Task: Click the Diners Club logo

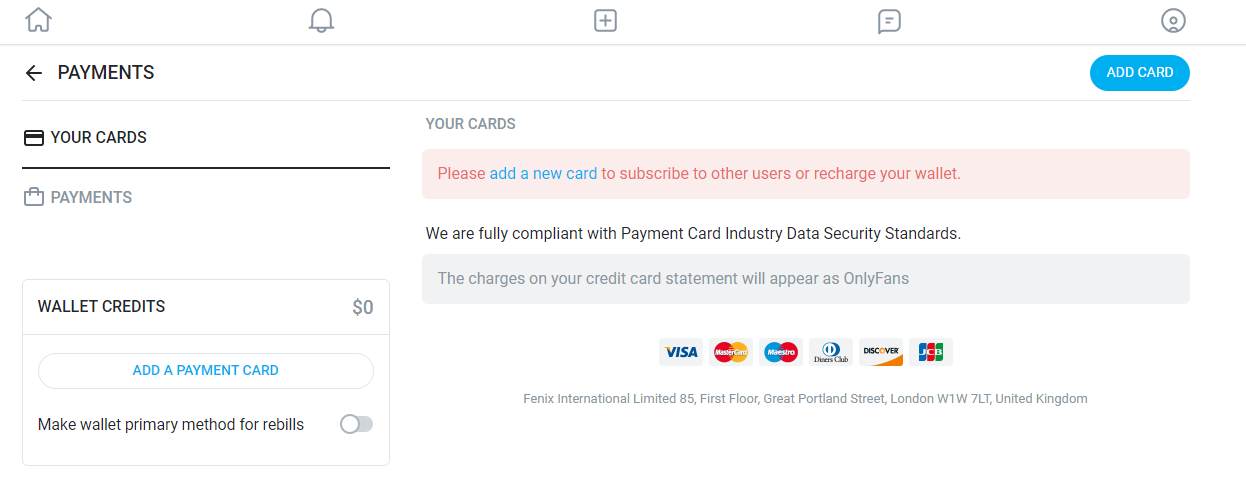Action: [x=831, y=352]
